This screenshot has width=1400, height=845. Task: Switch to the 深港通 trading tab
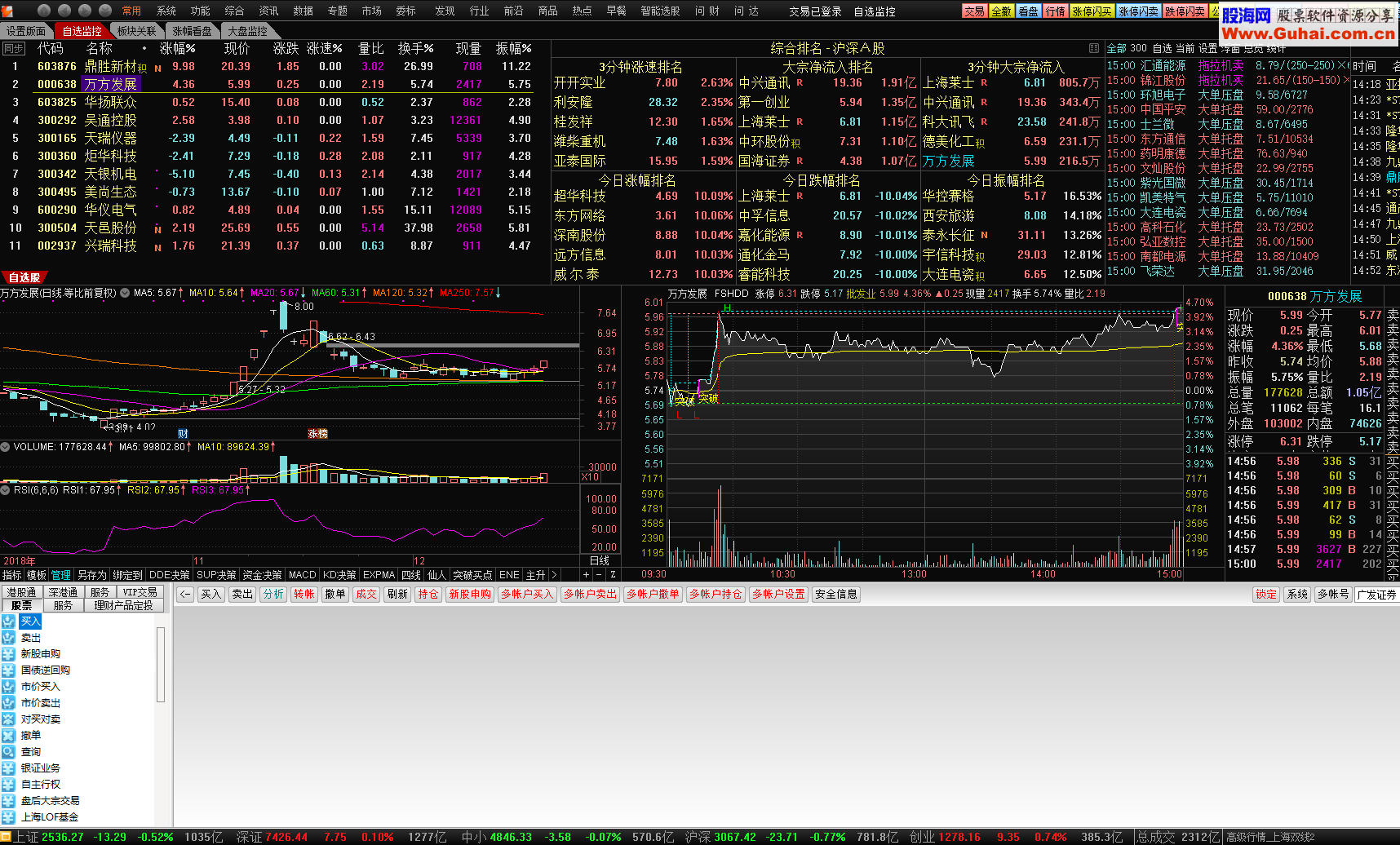pyautogui.click(x=63, y=592)
